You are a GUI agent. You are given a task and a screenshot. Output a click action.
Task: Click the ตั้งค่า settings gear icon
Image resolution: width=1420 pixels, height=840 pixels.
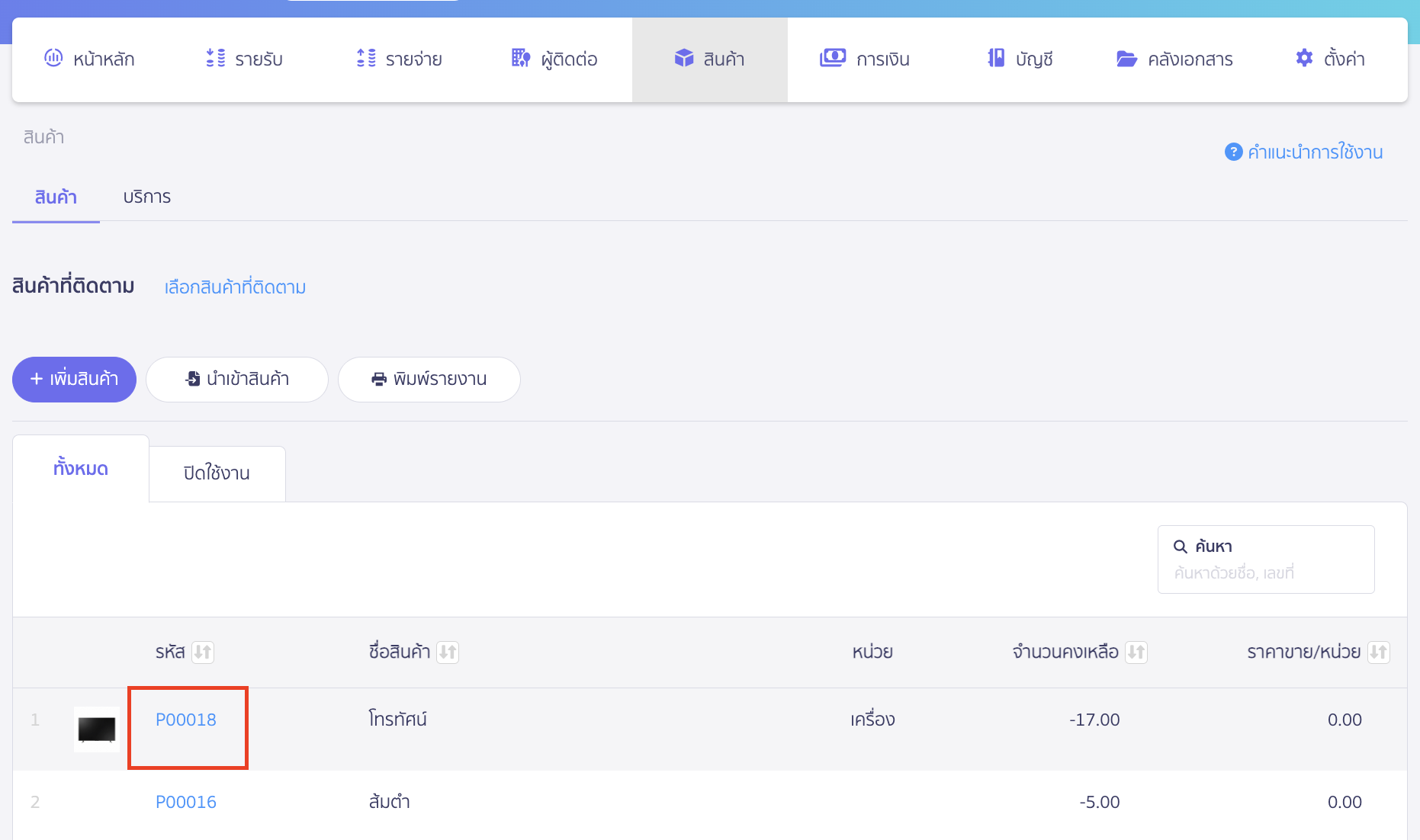[1304, 58]
